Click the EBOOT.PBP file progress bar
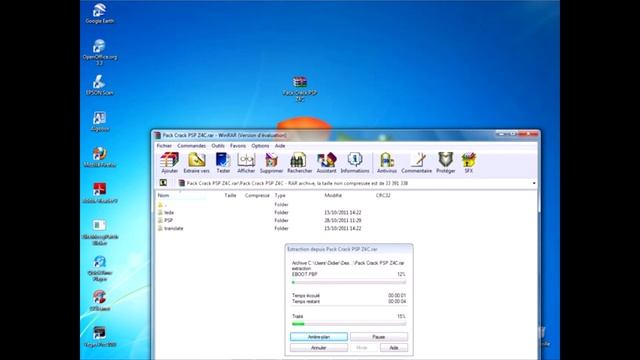Image resolution: width=640 pixels, height=360 pixels. pyautogui.click(x=349, y=282)
